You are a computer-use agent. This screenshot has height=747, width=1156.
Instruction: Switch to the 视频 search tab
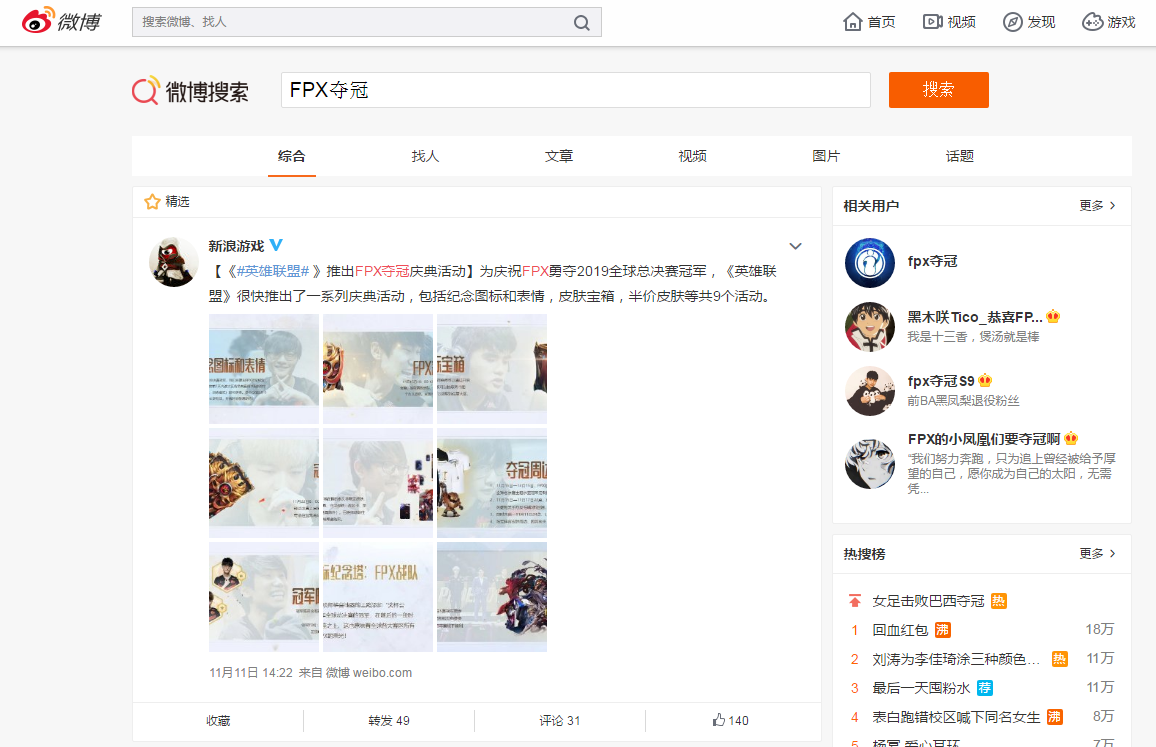point(692,156)
